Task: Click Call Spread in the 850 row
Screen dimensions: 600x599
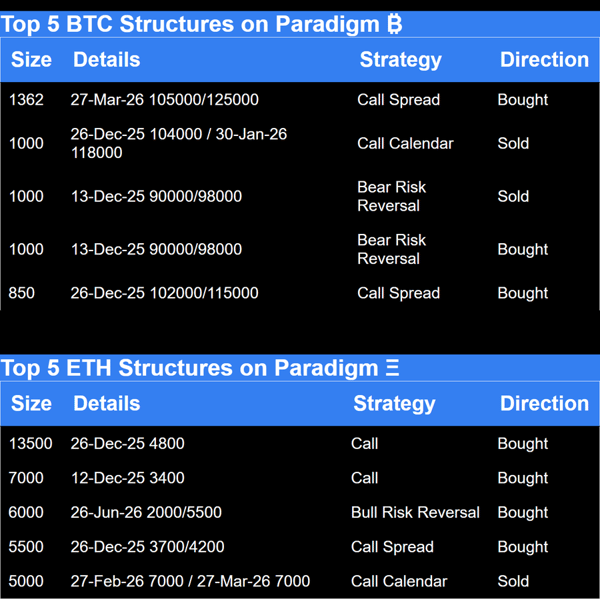Action: (399, 294)
